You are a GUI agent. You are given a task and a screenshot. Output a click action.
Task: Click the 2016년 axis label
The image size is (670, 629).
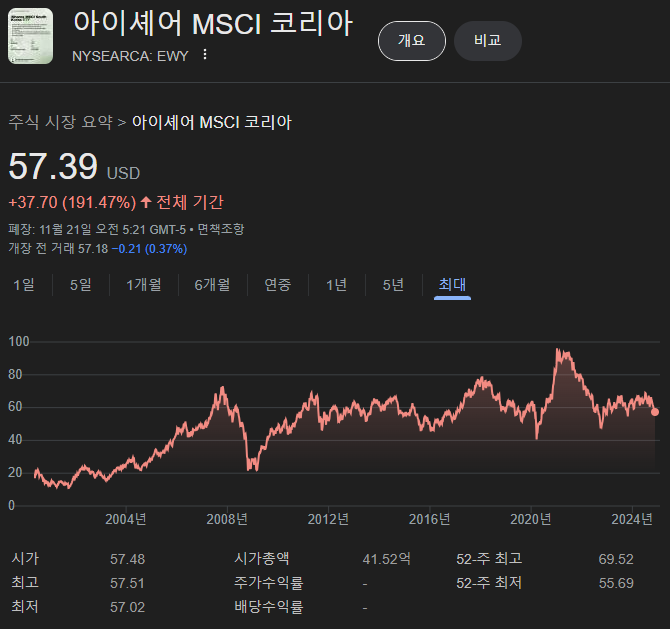[x=429, y=519]
